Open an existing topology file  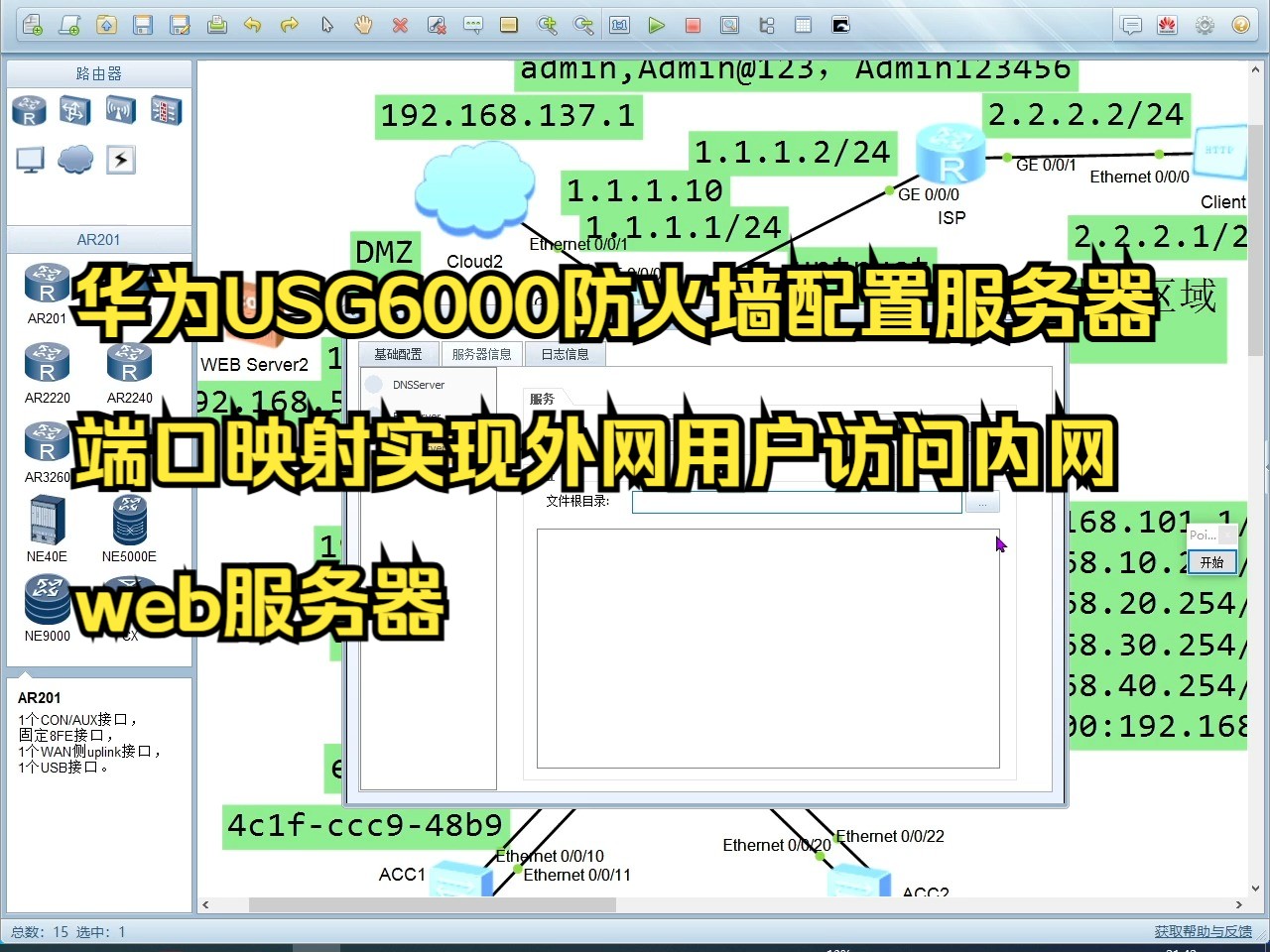[106, 25]
